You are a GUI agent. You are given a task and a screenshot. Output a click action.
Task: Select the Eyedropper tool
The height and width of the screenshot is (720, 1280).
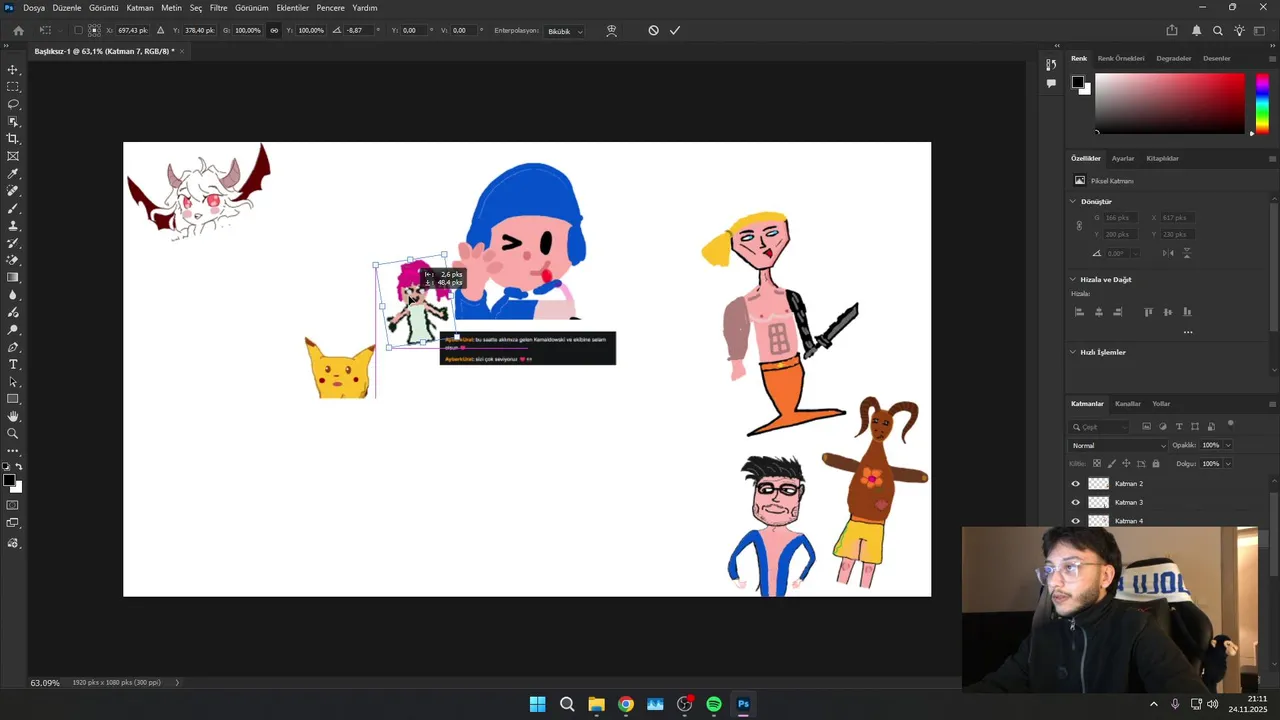[13, 174]
